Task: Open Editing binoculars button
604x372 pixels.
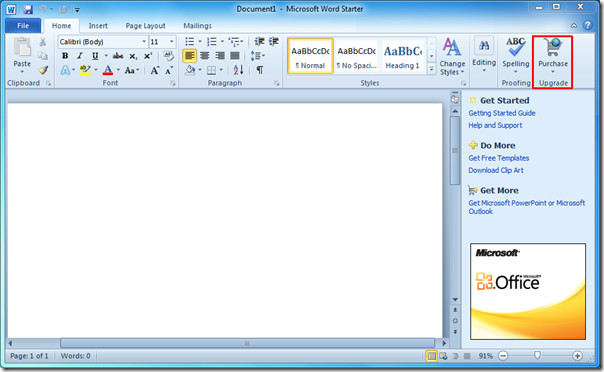Action: click(x=484, y=46)
